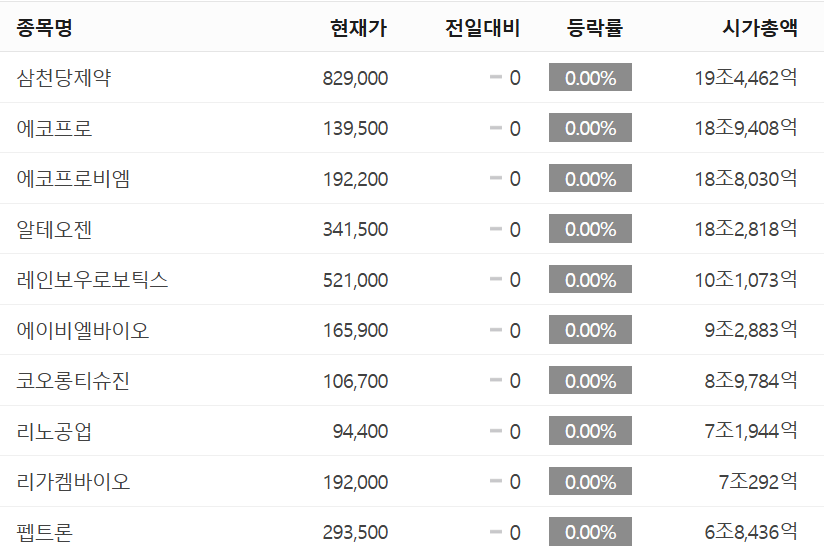Image resolution: width=824 pixels, height=553 pixels.
Task: Sort by the 종목명 column header
Action: 44,27
